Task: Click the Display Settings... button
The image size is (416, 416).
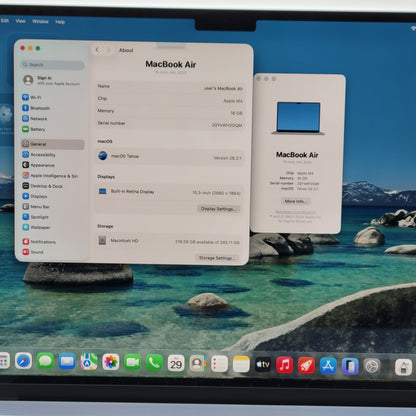Action: click(x=219, y=209)
